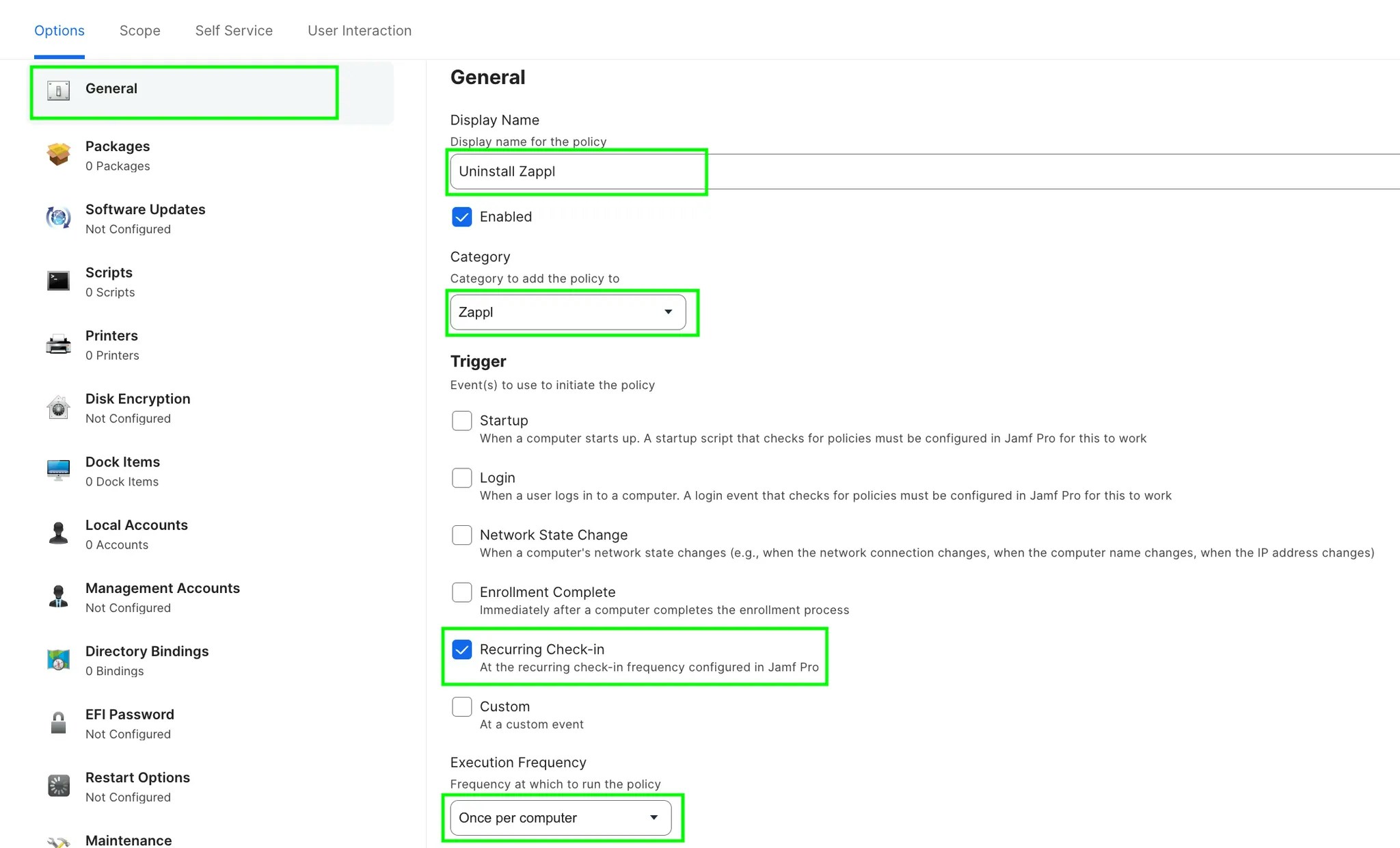The width and height of the screenshot is (1400, 848).
Task: Switch to the Scope tab
Action: point(139,31)
